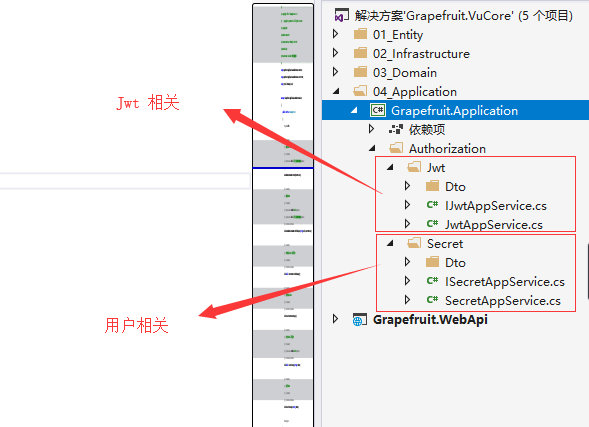
Task: Expand the SecretAppService.cs node
Action: coord(407,300)
